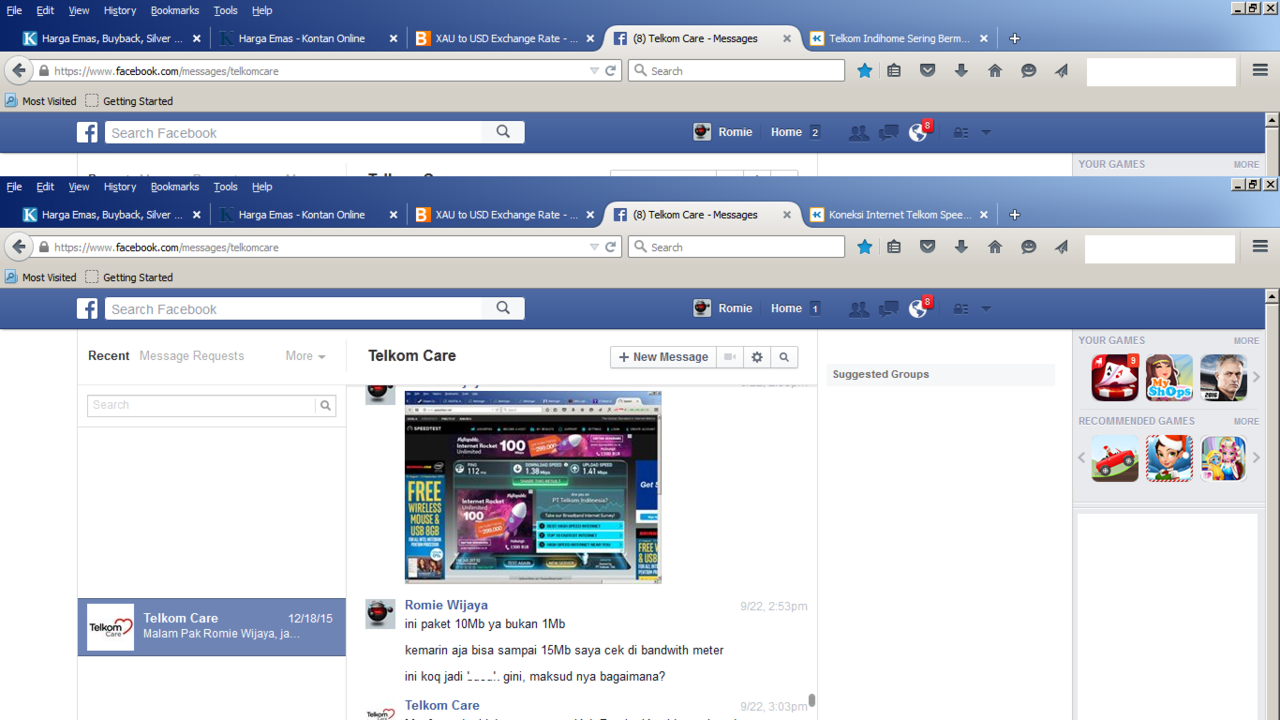
Task: Open Message Requests in the messages list
Action: (192, 356)
